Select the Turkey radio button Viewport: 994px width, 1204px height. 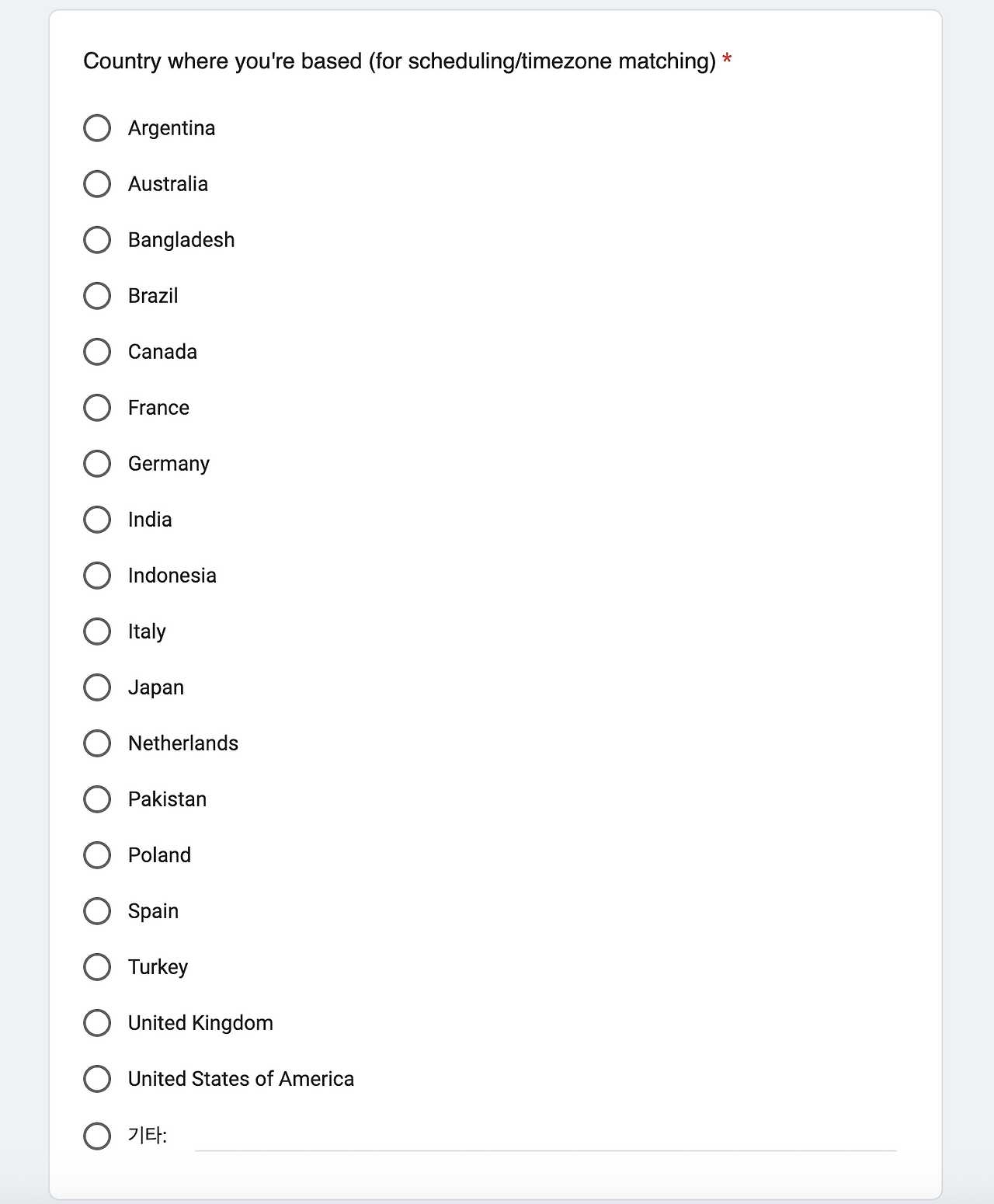[x=97, y=967]
